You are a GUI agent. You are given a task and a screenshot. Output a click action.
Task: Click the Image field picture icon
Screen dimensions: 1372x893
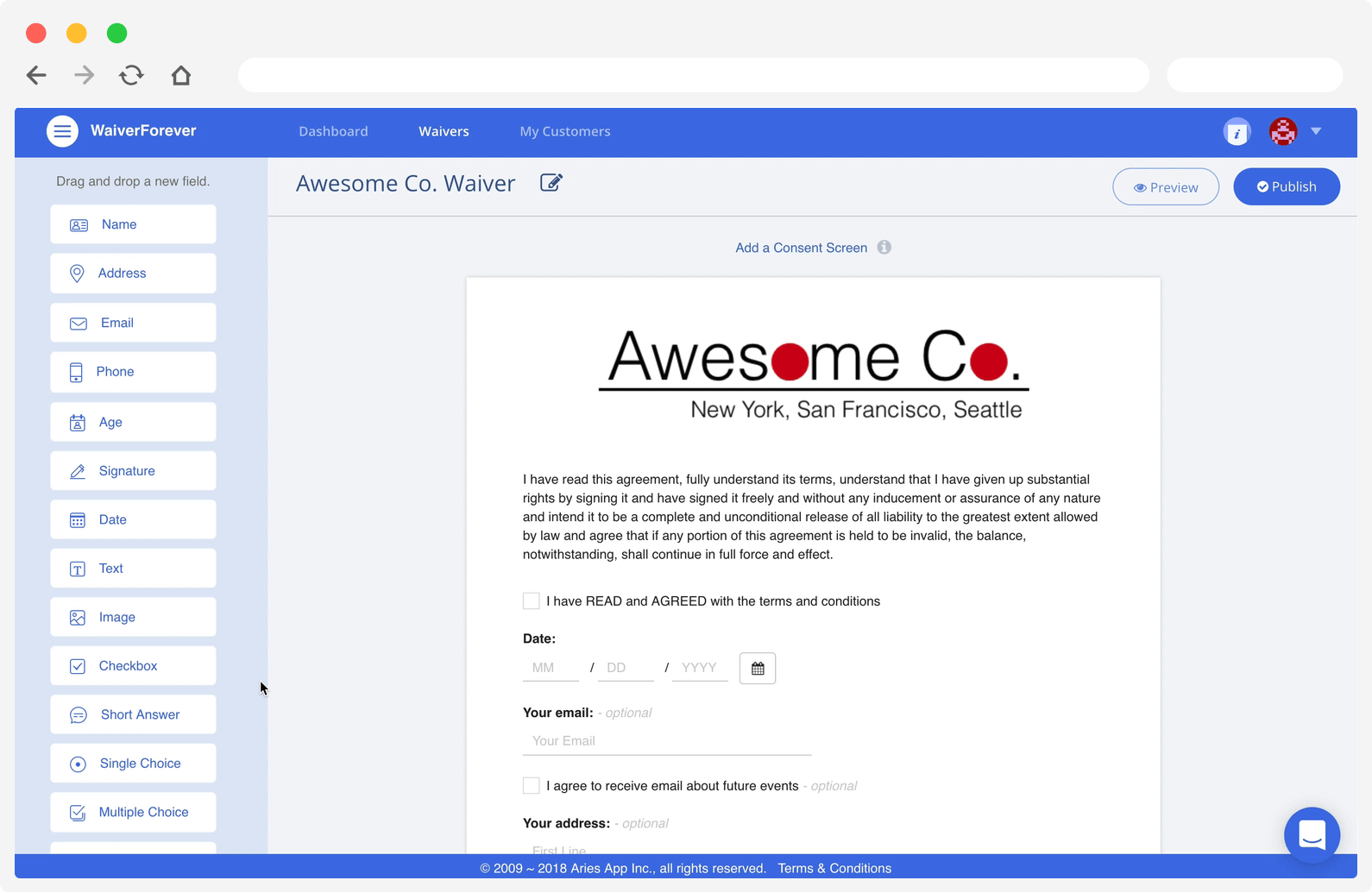[x=78, y=618]
